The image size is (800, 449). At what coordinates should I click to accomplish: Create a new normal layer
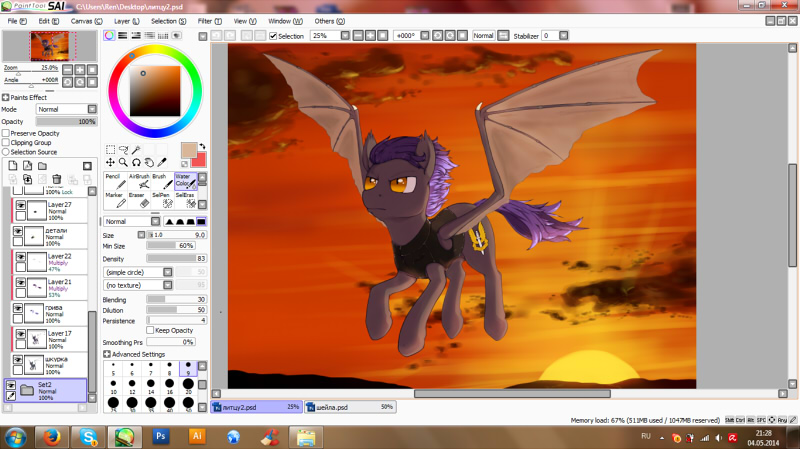click(13, 166)
